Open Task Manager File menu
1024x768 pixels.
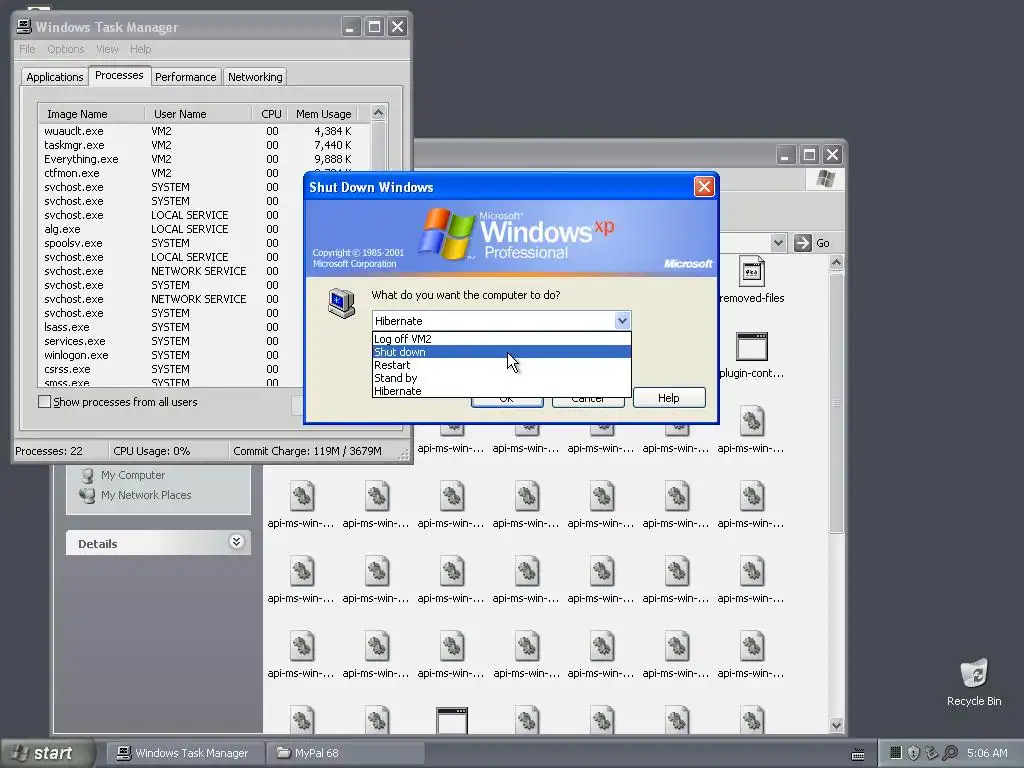coord(27,49)
